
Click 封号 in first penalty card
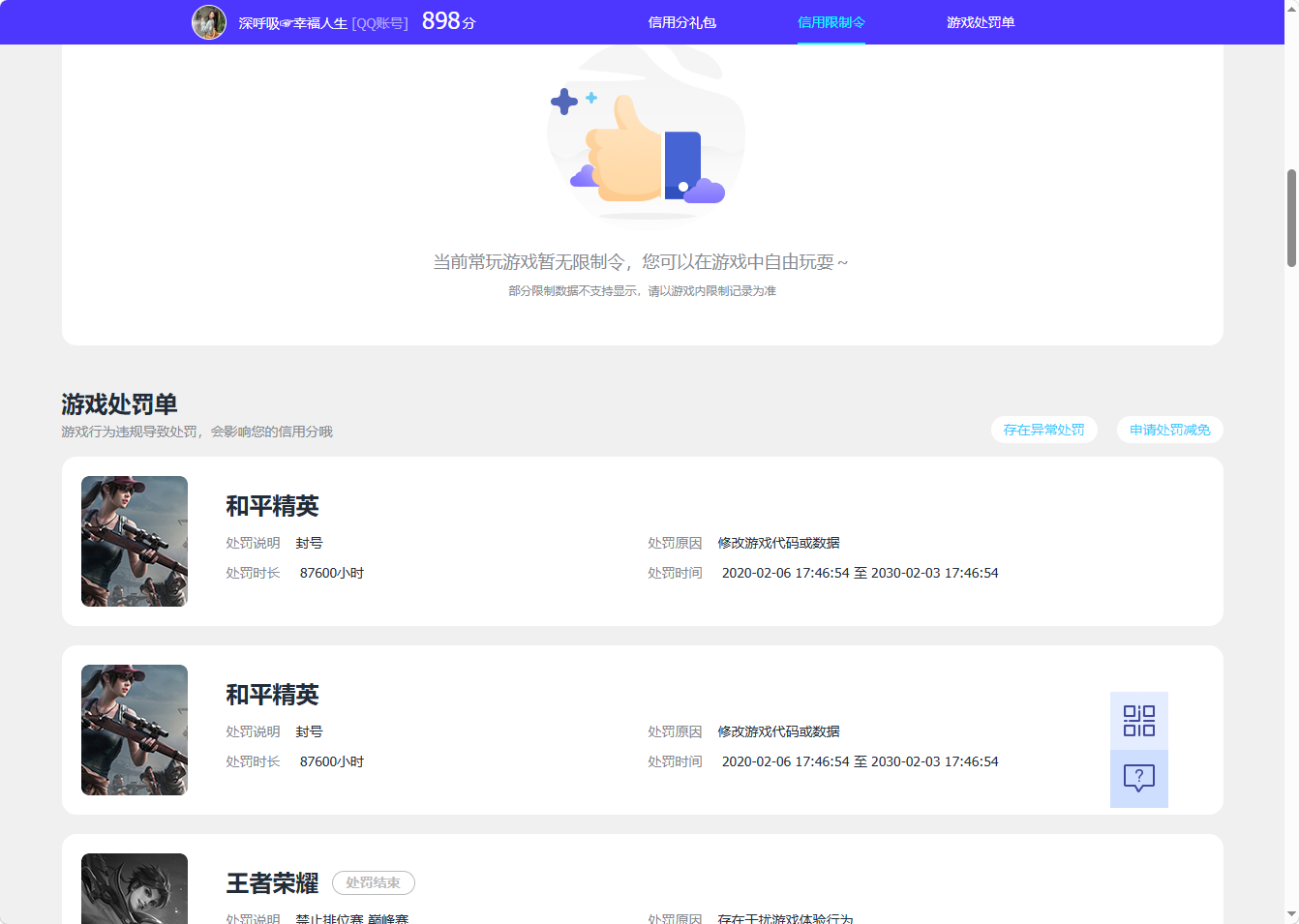coord(310,543)
